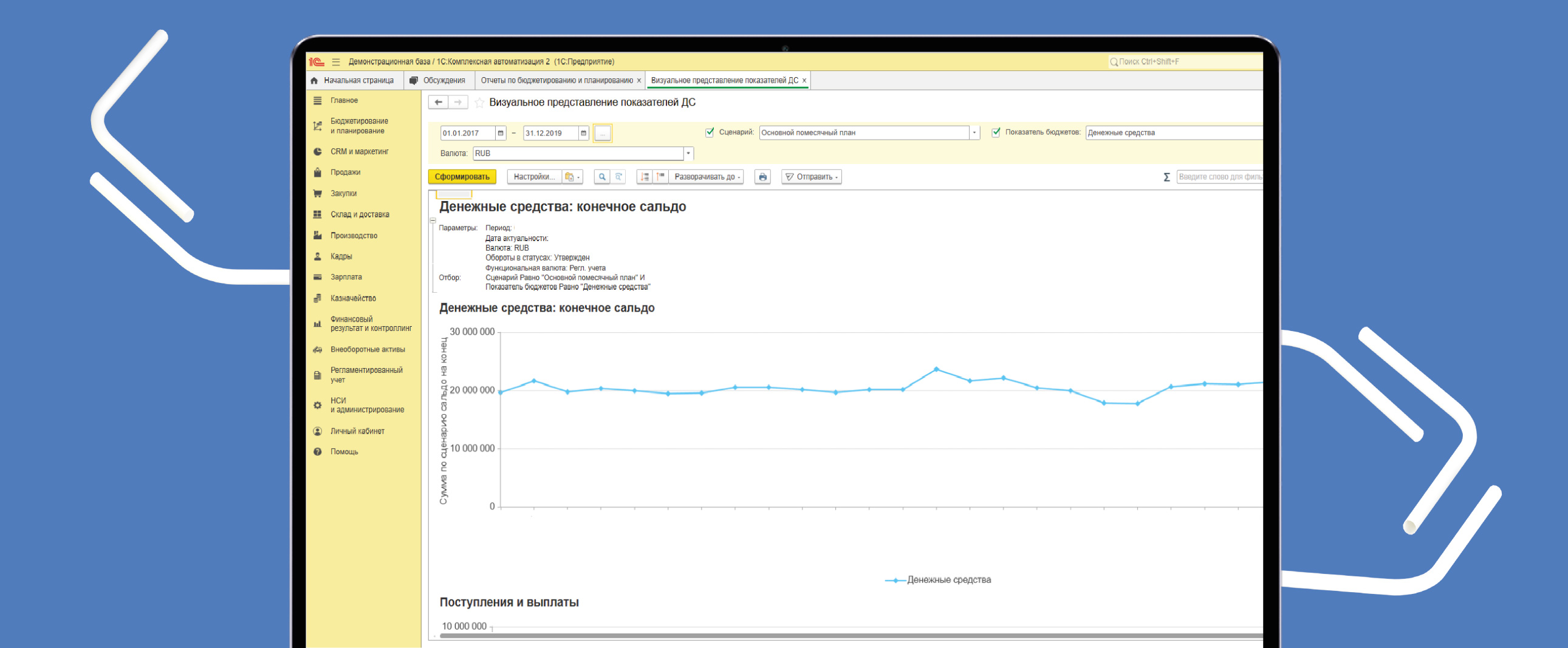Expand the Сценарий dropdown arrow
Viewport: 1568px width, 648px height.
[974, 132]
